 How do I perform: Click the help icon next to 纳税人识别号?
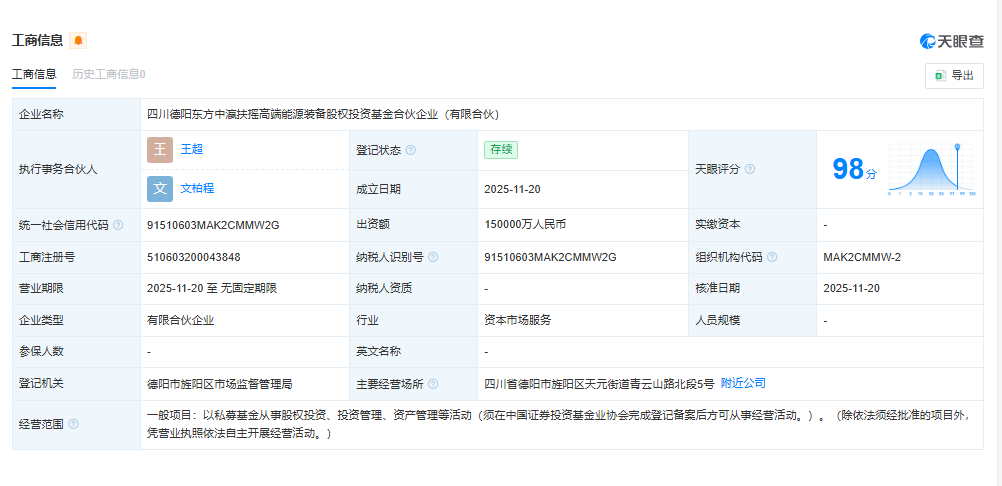[x=433, y=257]
